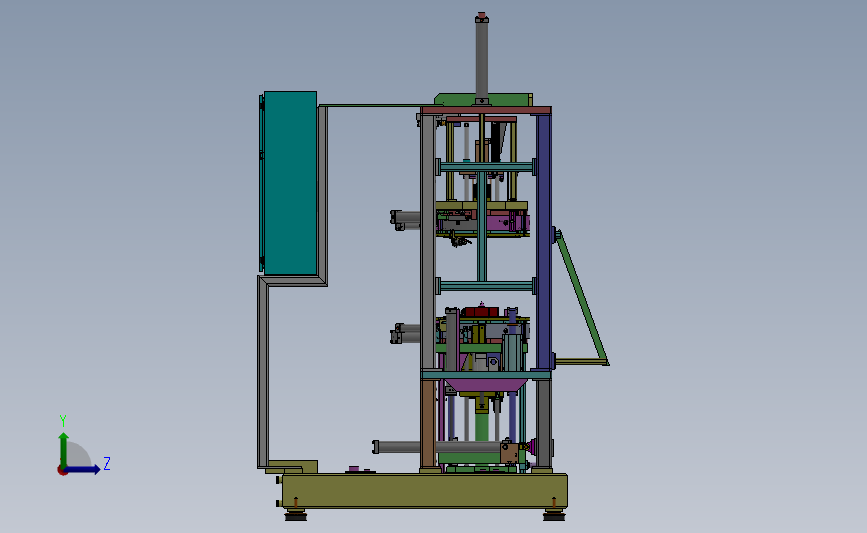The image size is (867, 533).
Task: Select the olive base frame of machine
Action: coord(425,490)
